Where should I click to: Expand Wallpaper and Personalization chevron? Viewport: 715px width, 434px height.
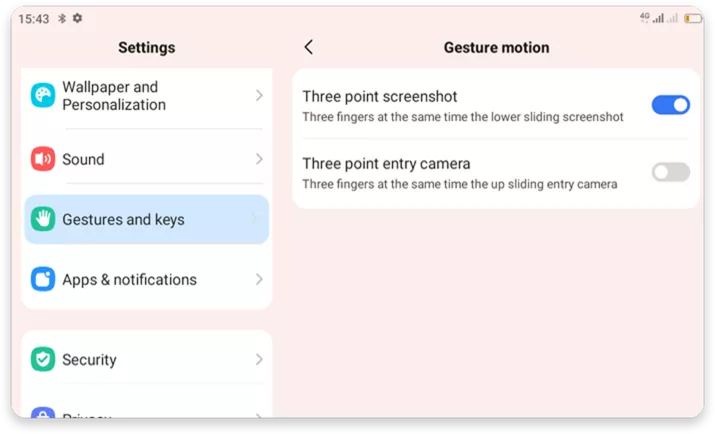pos(259,96)
